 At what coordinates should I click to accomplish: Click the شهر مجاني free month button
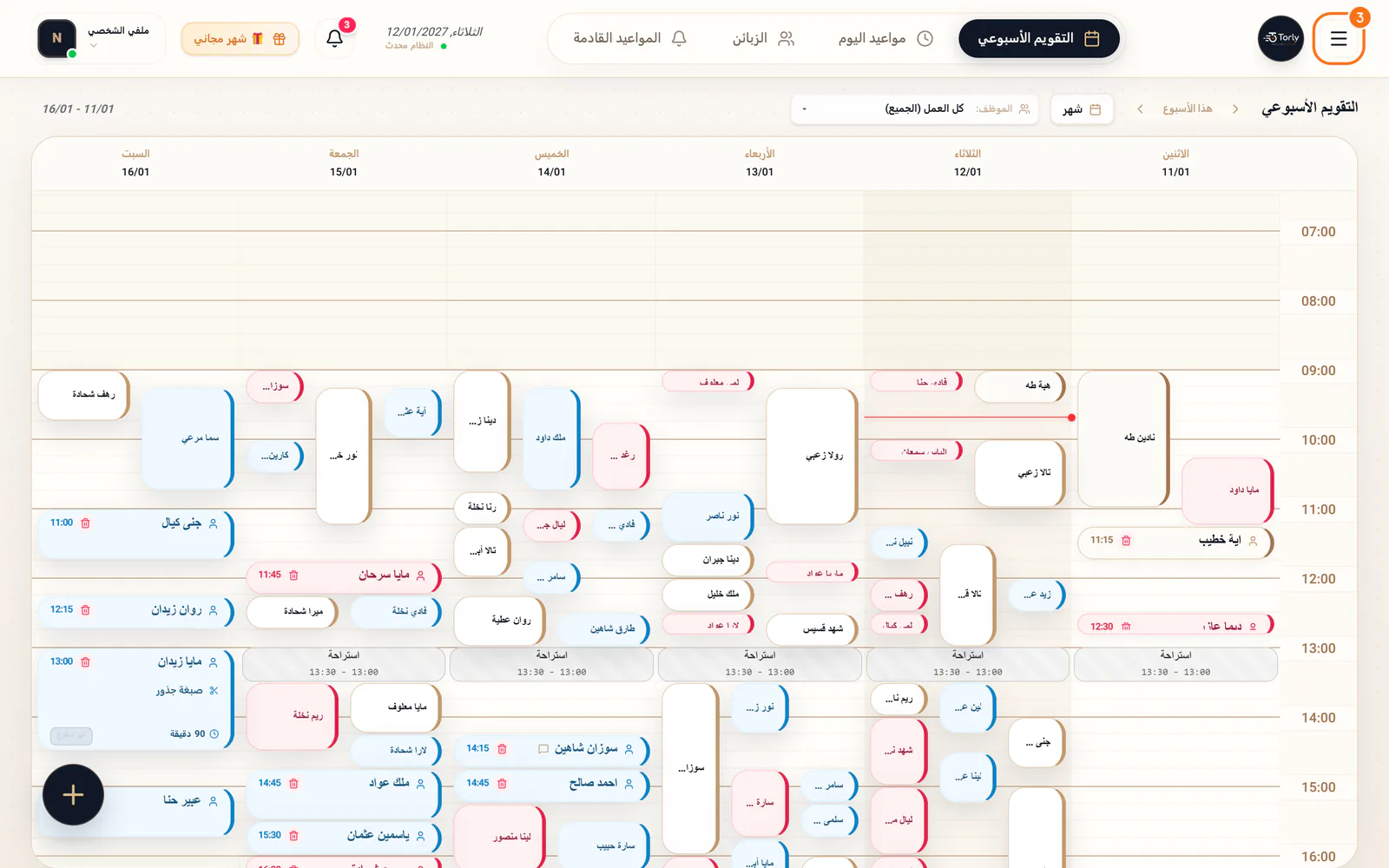tap(240, 39)
